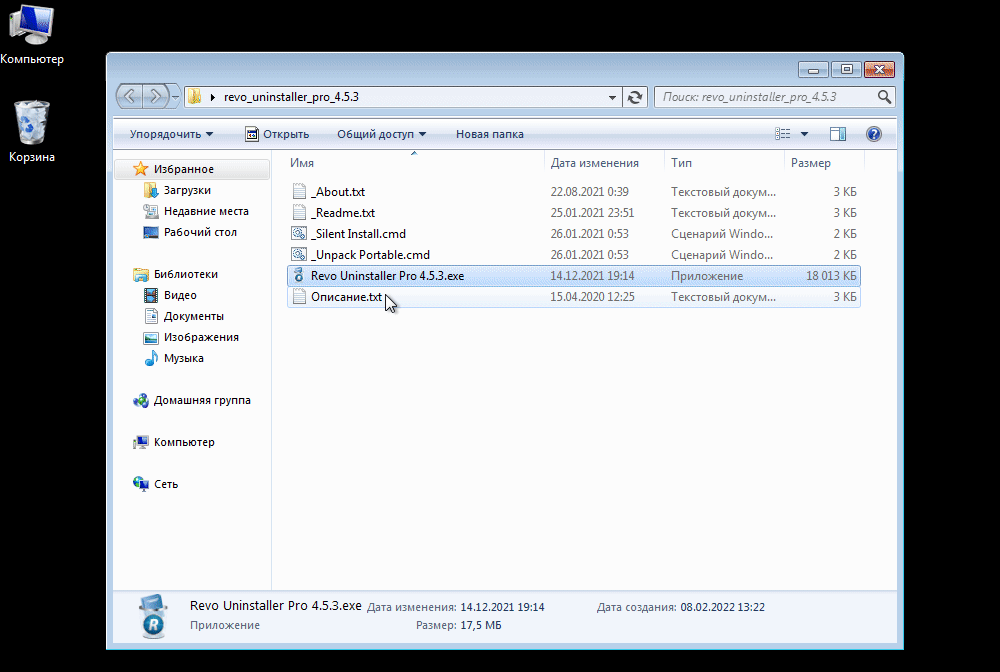Screen dimensions: 1000x672
Task: Click the _Unpack Portable.cmd file name
Action: coord(371,254)
